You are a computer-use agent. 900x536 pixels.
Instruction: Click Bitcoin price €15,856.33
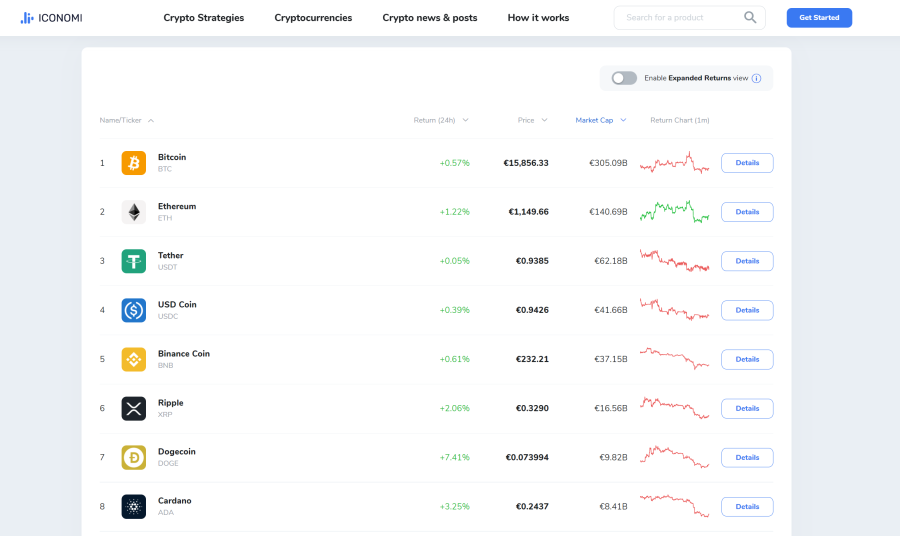pos(526,163)
